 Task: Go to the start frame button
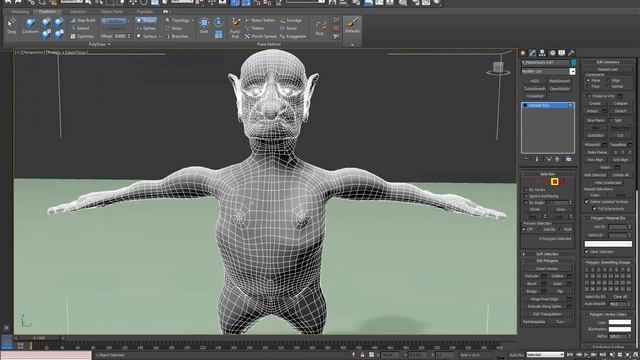click(x=570, y=355)
